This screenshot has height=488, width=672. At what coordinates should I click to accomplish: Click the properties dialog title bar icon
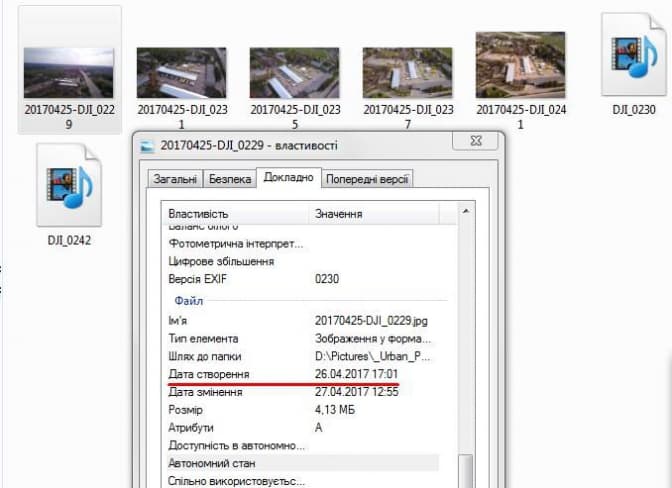(x=148, y=146)
